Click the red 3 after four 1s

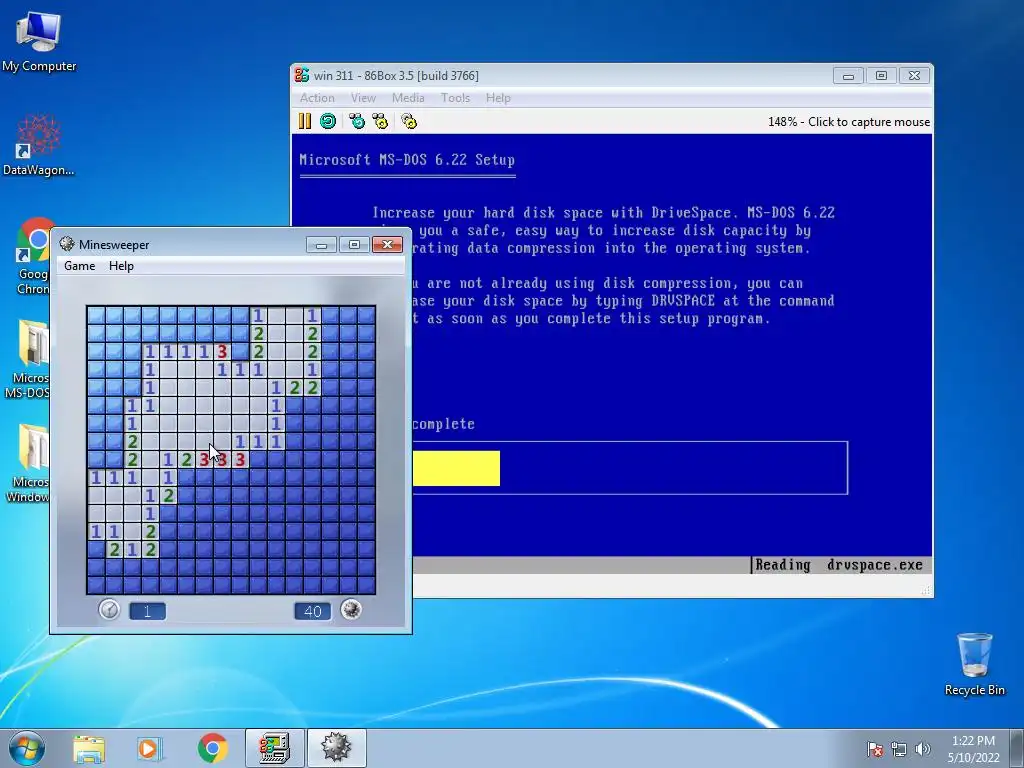(x=223, y=351)
